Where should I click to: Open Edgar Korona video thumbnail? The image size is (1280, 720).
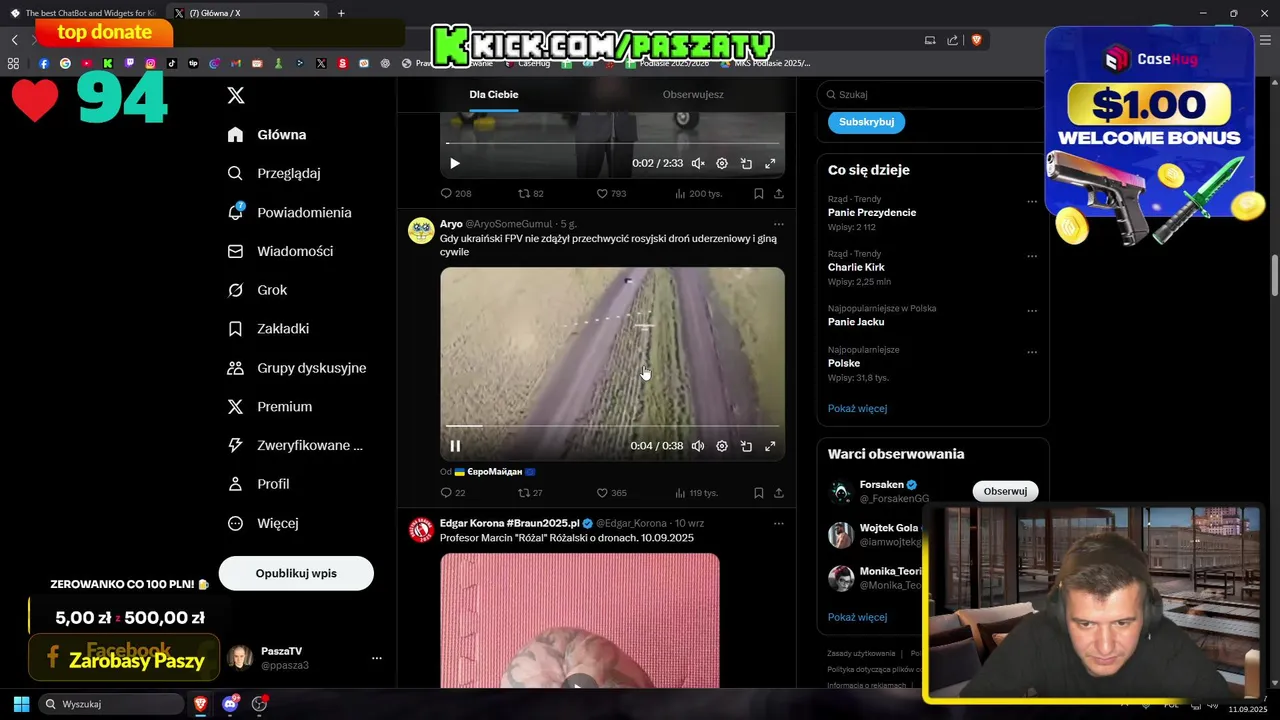(580, 620)
